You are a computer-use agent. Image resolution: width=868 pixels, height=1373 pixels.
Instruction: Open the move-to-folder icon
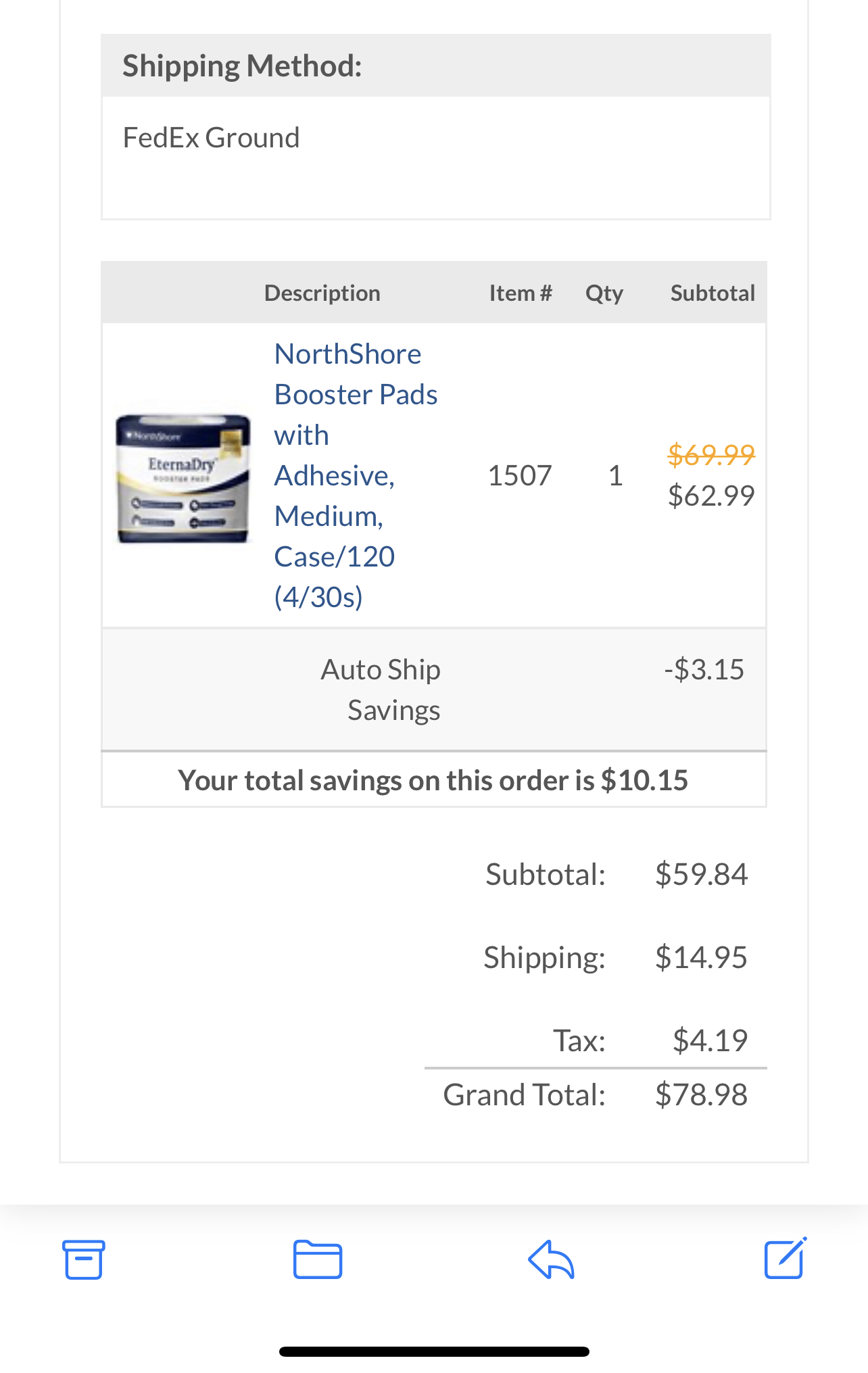(318, 1259)
